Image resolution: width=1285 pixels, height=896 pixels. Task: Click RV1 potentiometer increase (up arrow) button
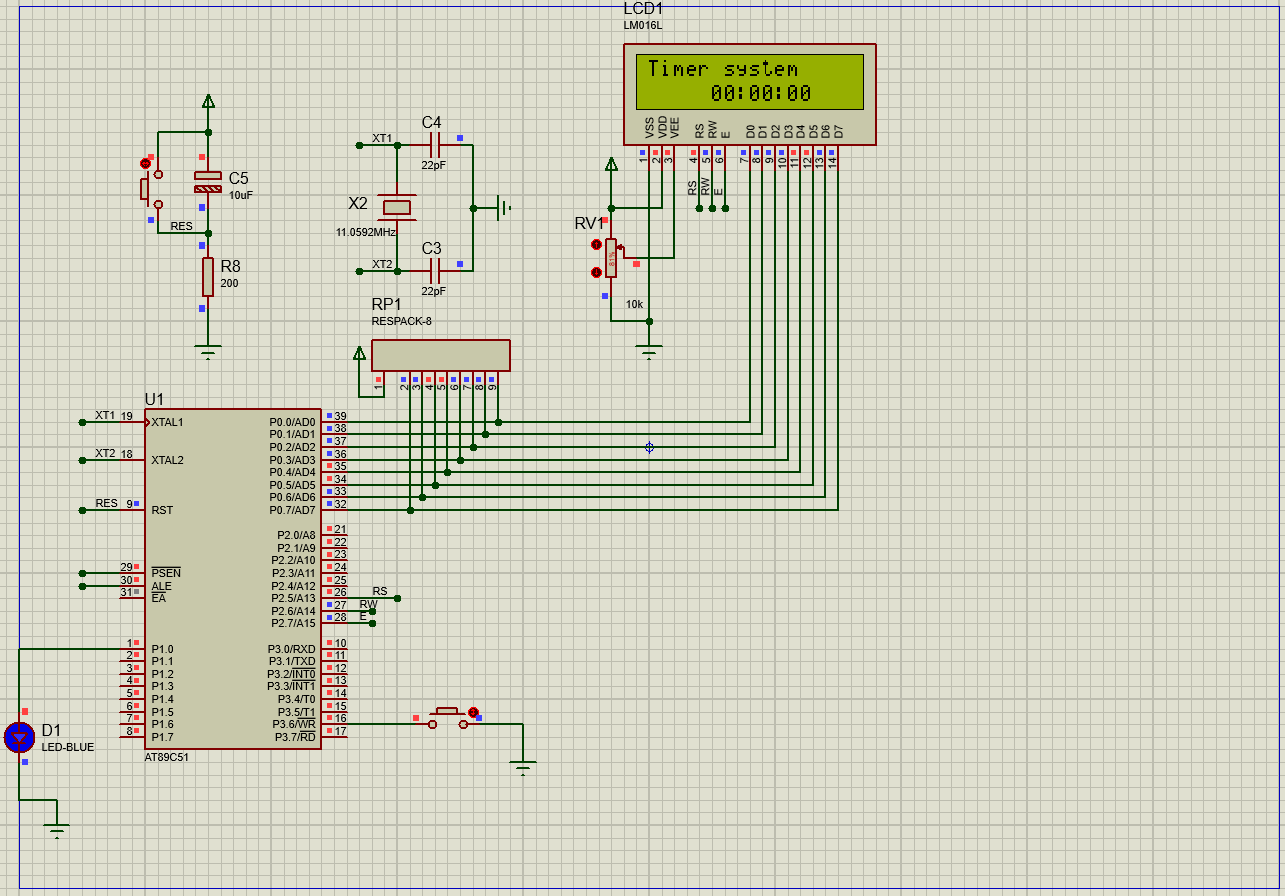[x=597, y=244]
